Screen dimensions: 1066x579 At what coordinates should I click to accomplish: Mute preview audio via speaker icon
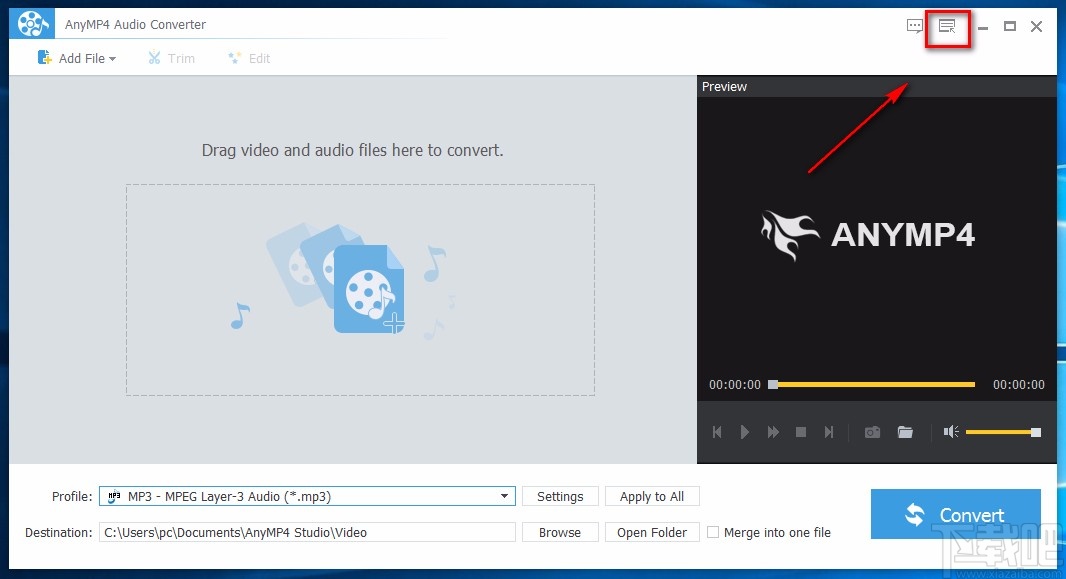point(949,432)
